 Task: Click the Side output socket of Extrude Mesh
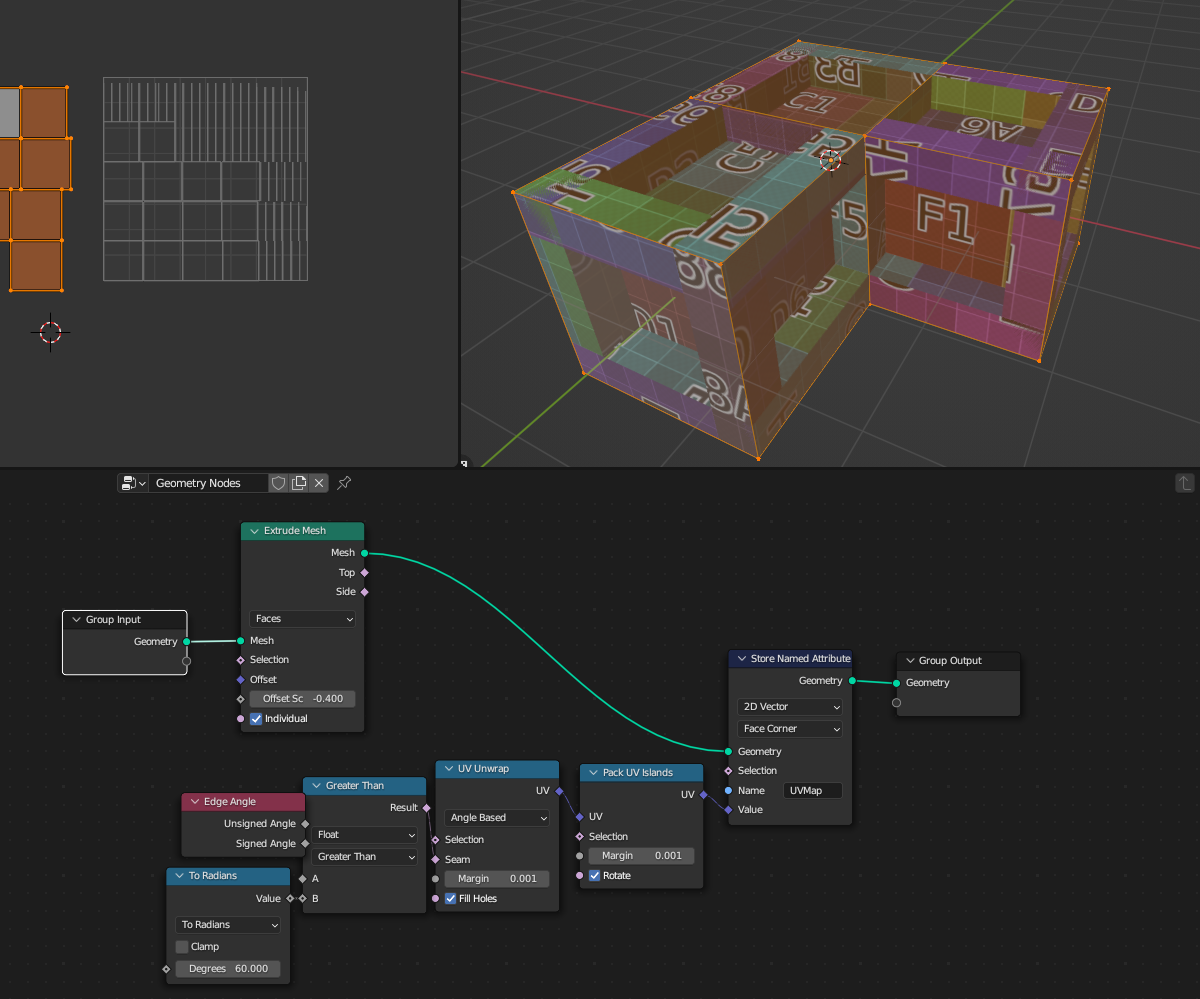click(x=364, y=592)
